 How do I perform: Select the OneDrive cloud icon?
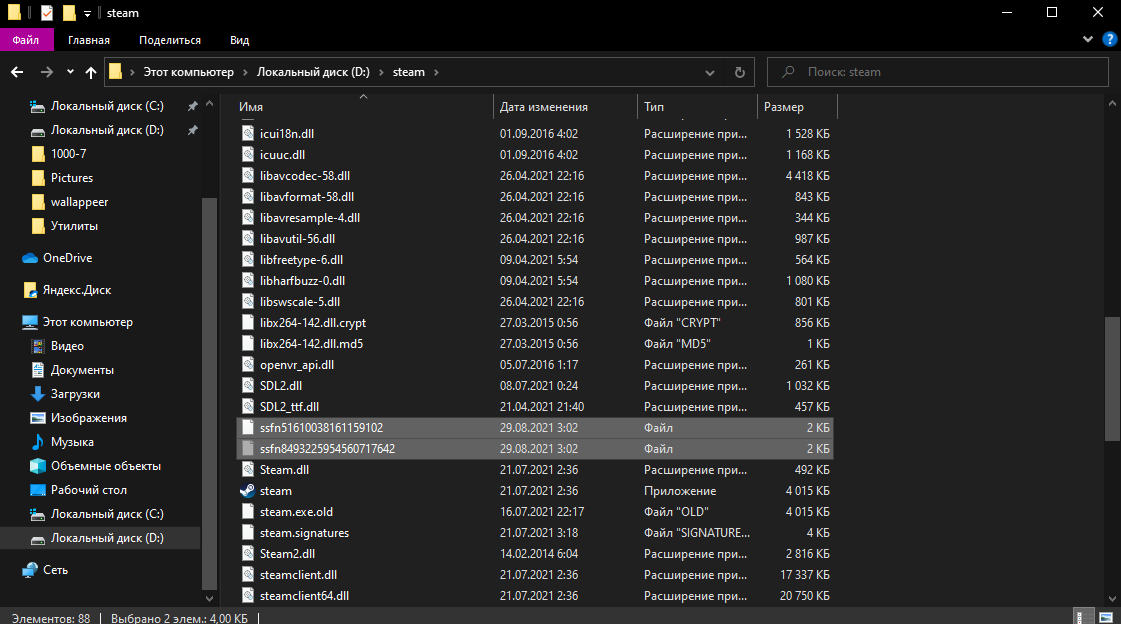tap(30, 258)
